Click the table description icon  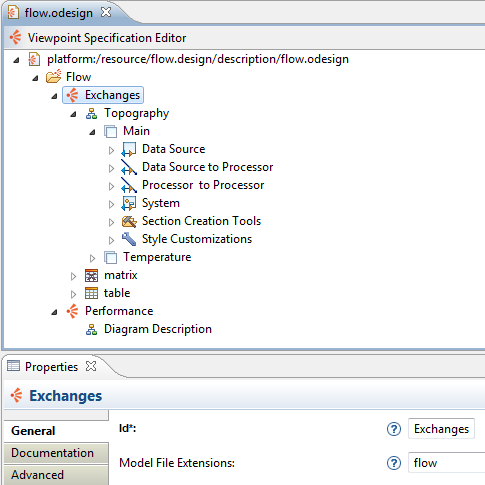click(x=91, y=293)
